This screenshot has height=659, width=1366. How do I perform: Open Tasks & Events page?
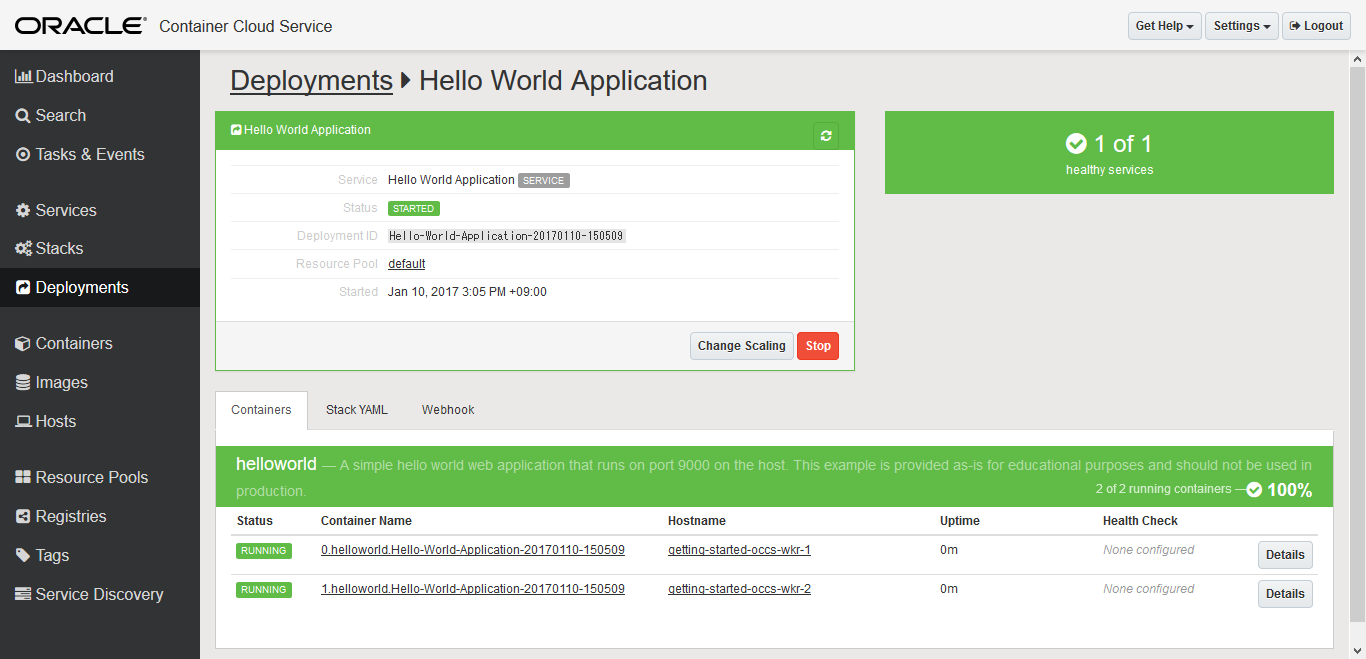100,155
